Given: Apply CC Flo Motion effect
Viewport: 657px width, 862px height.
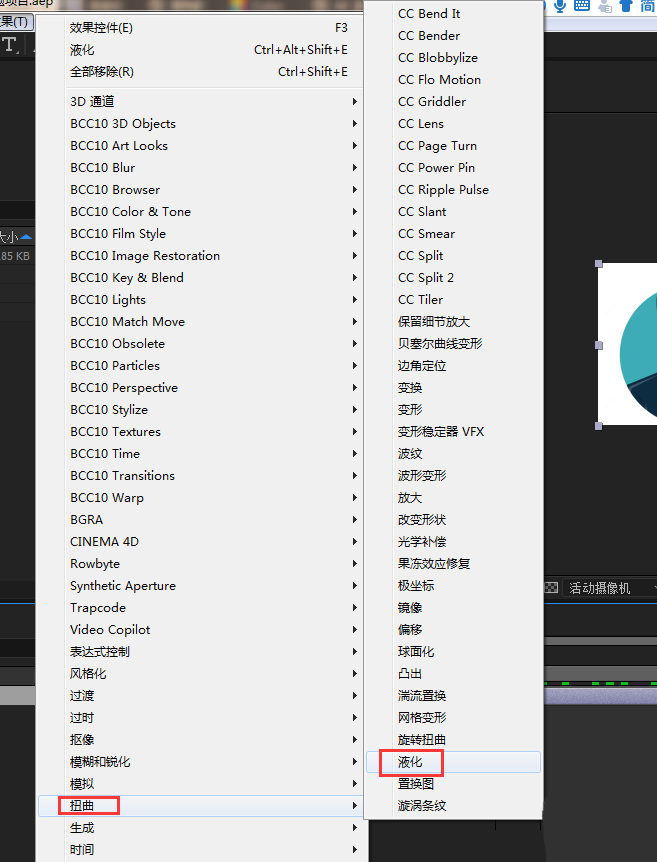Looking at the screenshot, I should 454,80.
